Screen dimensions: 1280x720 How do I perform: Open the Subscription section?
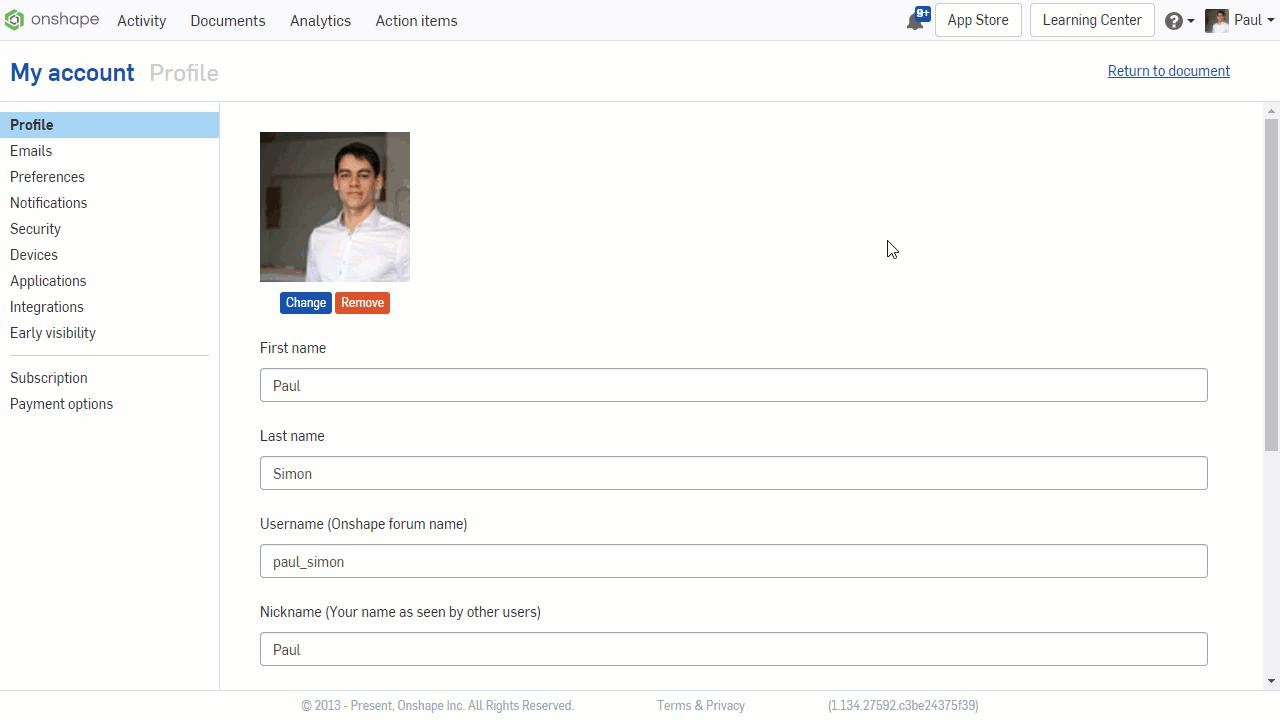pyautogui.click(x=49, y=378)
